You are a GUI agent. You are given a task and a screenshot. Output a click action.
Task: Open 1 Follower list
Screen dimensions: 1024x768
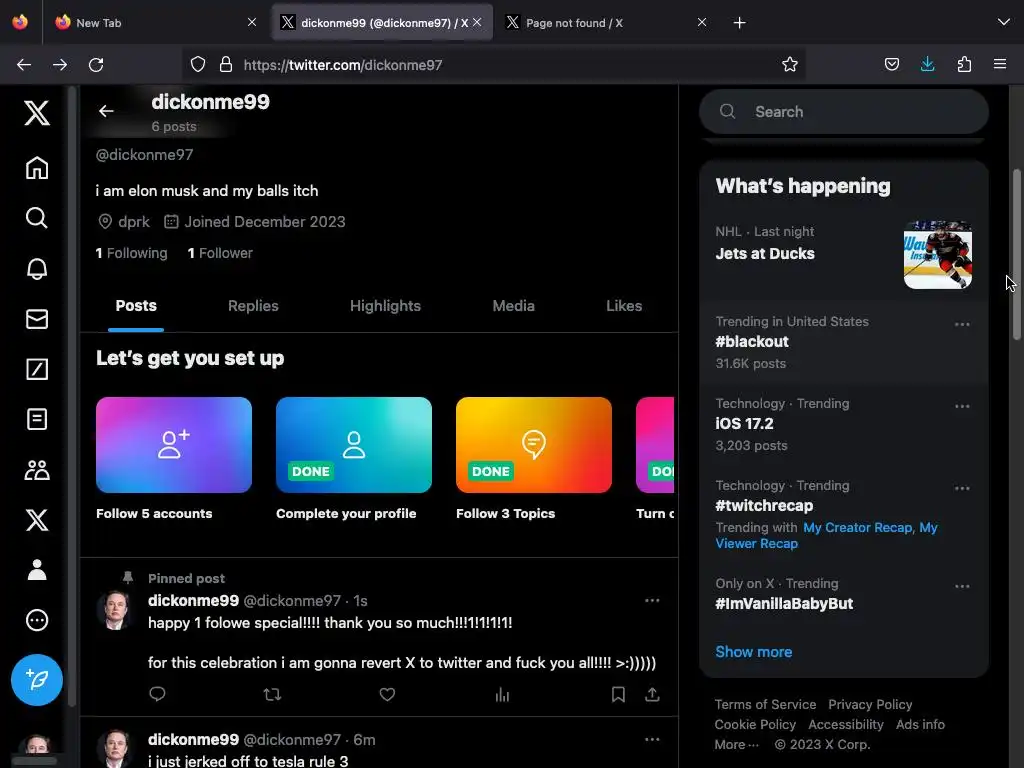pos(220,253)
